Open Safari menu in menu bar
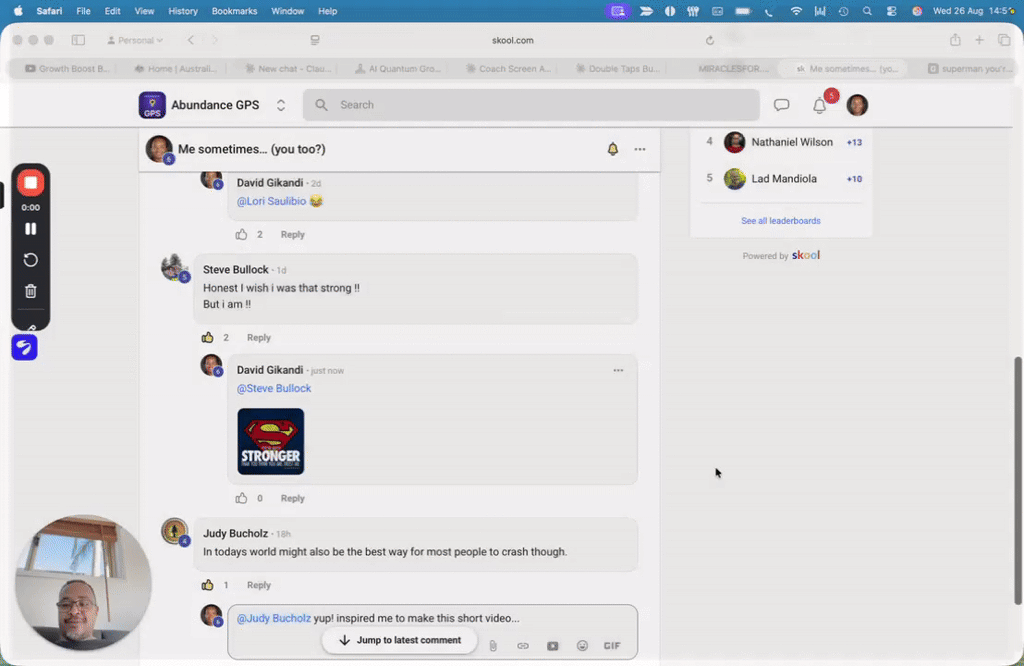Image resolution: width=1024 pixels, height=666 pixels. point(49,11)
